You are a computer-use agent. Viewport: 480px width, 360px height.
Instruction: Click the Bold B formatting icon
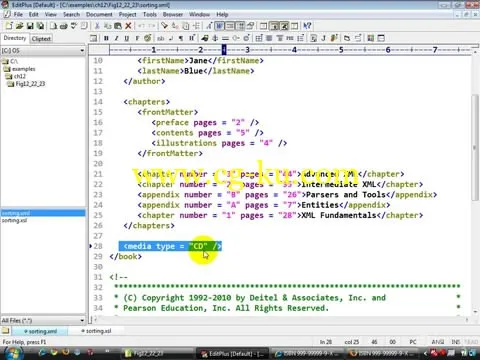pos(106,38)
